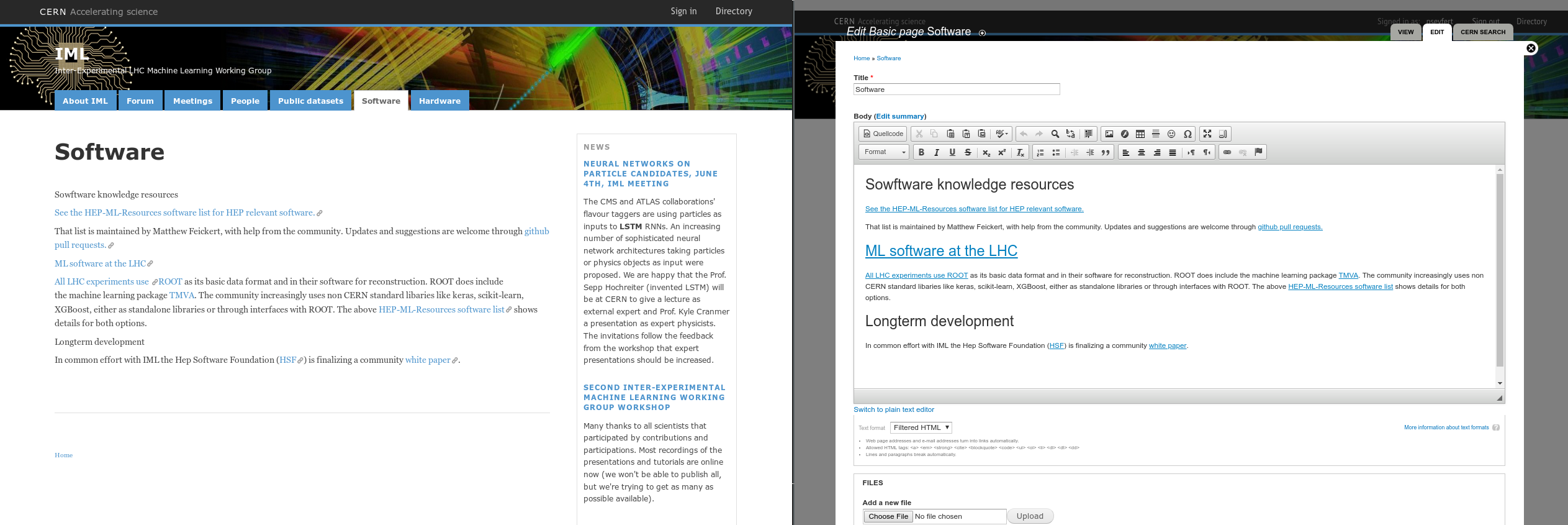Open the Format dropdown in editor
The image size is (1568, 525).
point(885,152)
